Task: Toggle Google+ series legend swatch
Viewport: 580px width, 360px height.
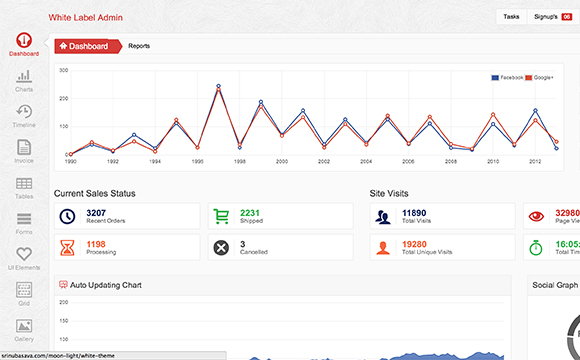Action: tap(529, 78)
